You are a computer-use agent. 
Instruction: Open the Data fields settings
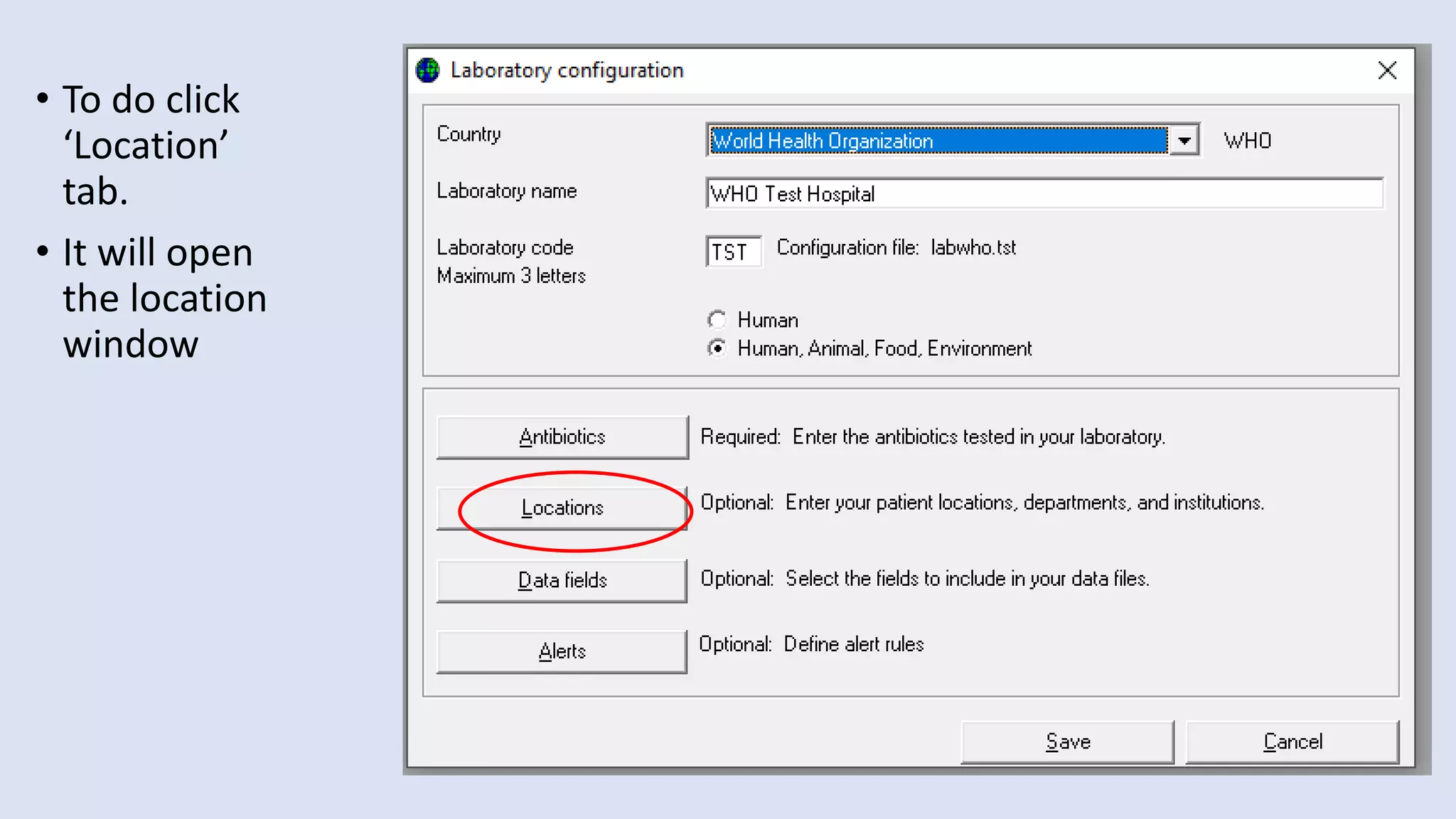click(x=562, y=581)
